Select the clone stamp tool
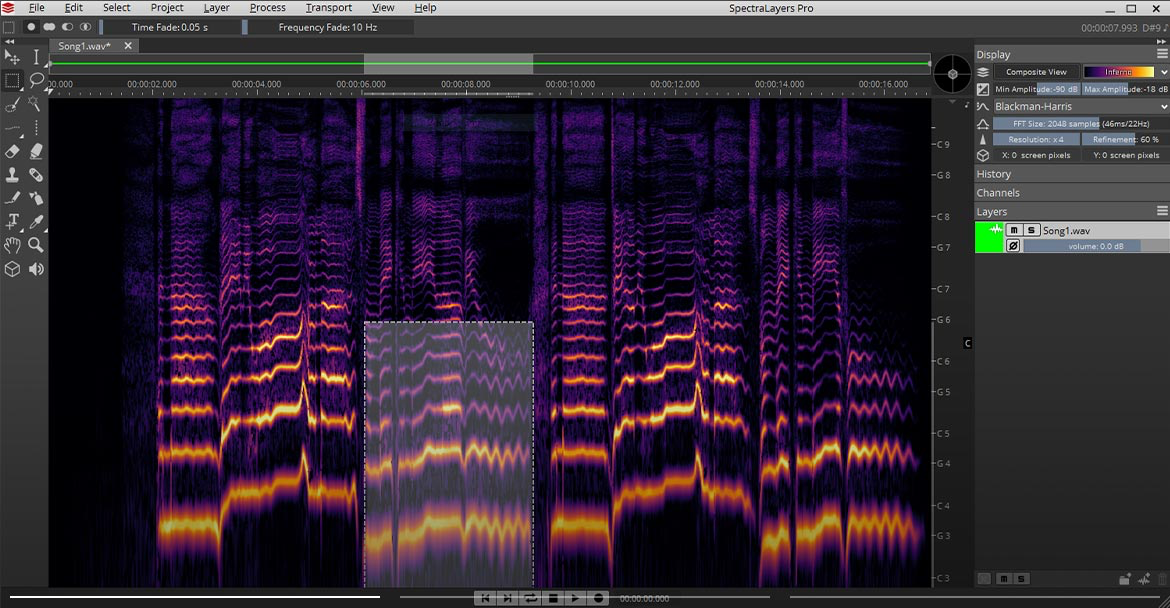 click(12, 175)
